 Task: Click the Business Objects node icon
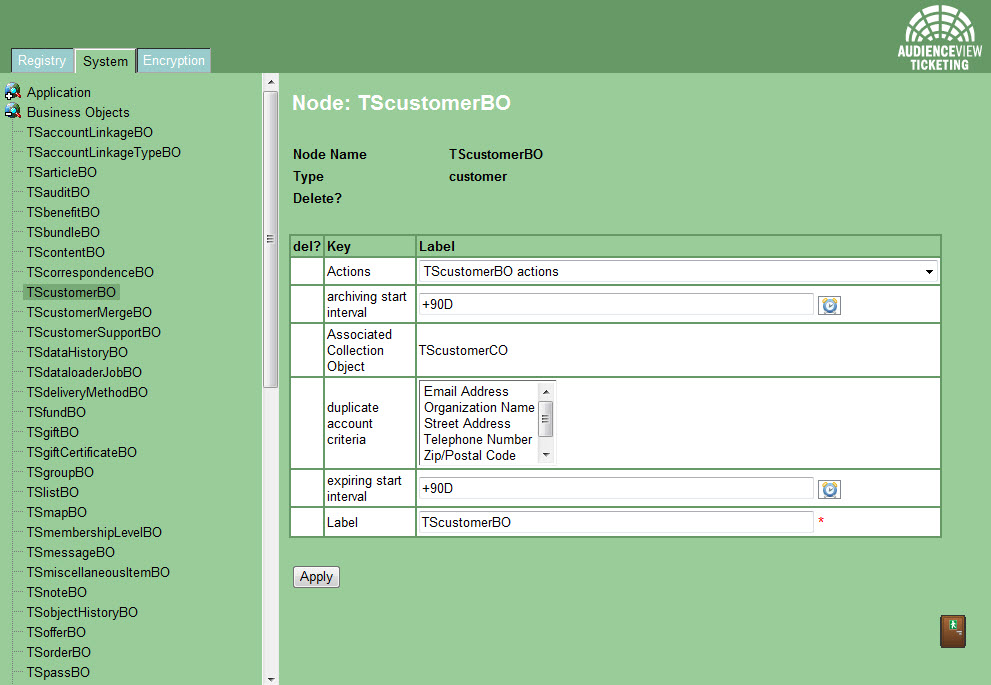point(13,112)
